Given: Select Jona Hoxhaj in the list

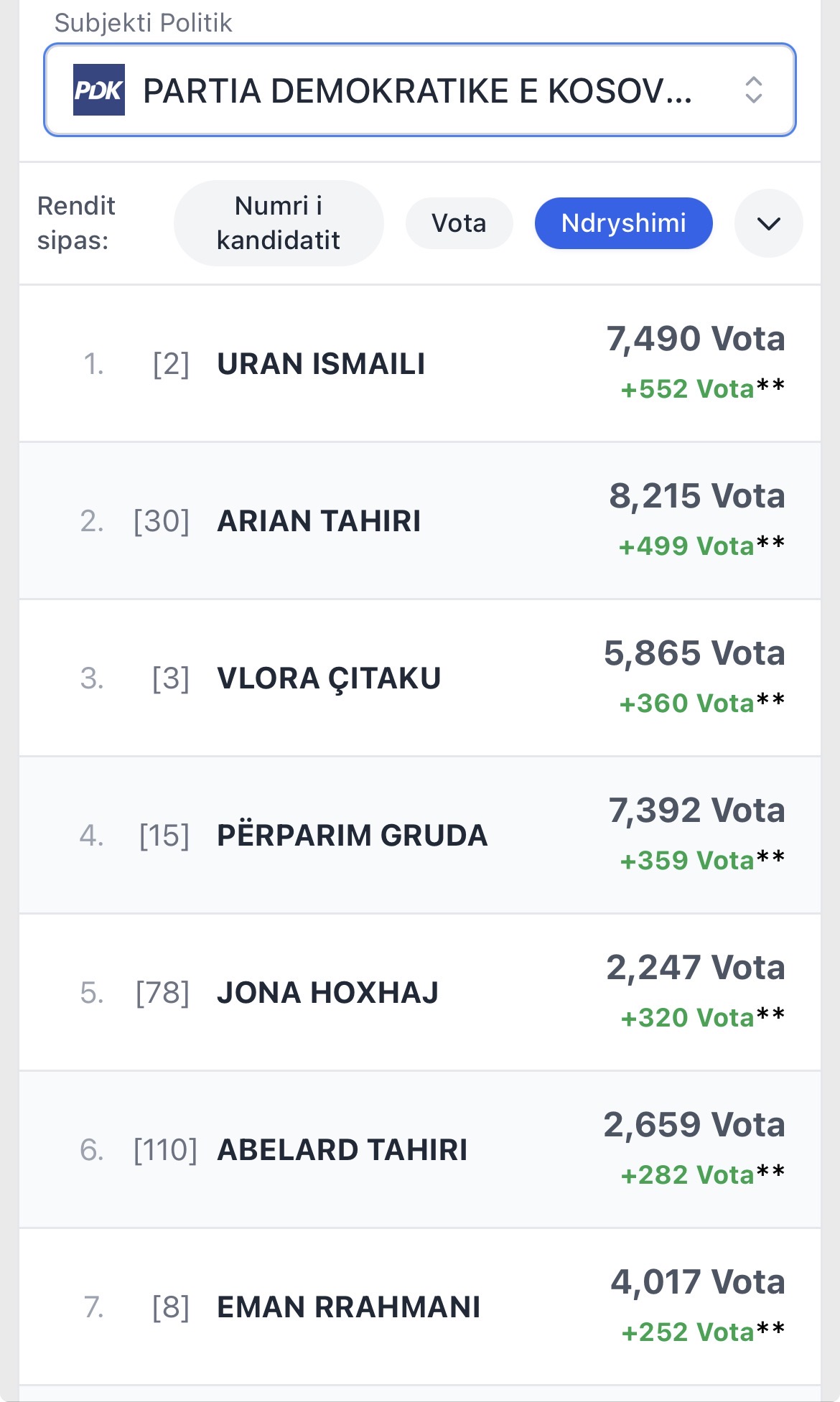Looking at the screenshot, I should tap(327, 993).
